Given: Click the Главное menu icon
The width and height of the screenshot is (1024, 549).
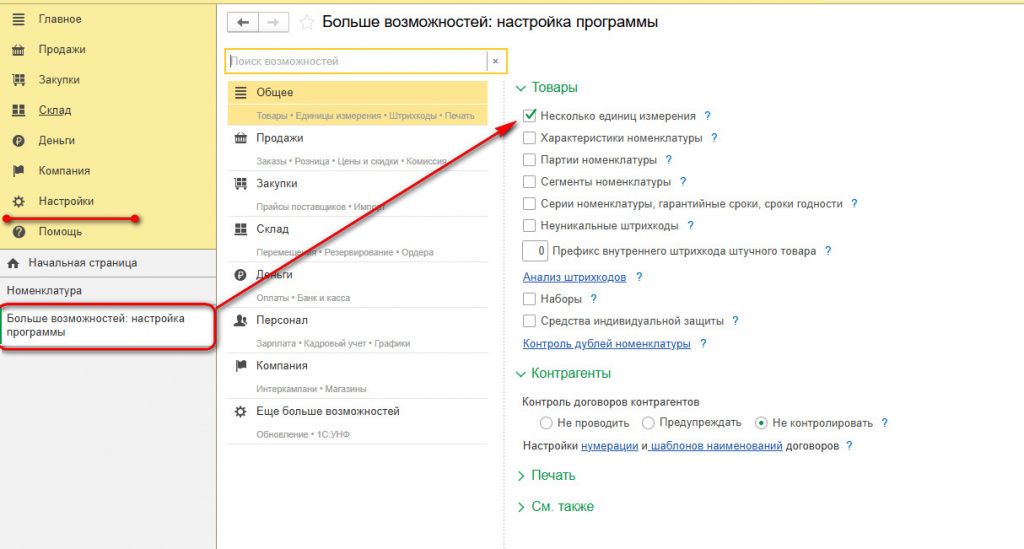Looking at the screenshot, I should pos(18,20).
